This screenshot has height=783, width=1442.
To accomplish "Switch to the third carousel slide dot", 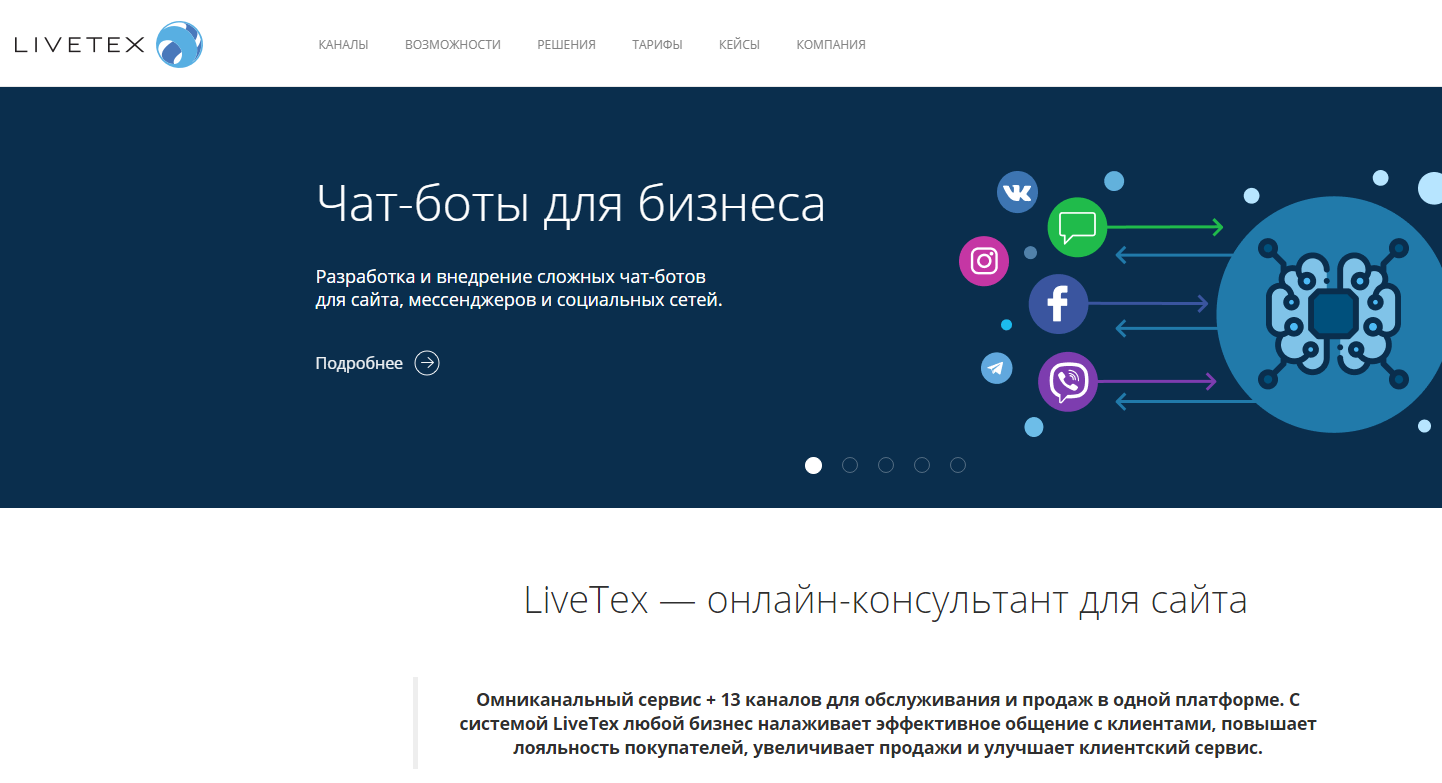I will tap(886, 465).
